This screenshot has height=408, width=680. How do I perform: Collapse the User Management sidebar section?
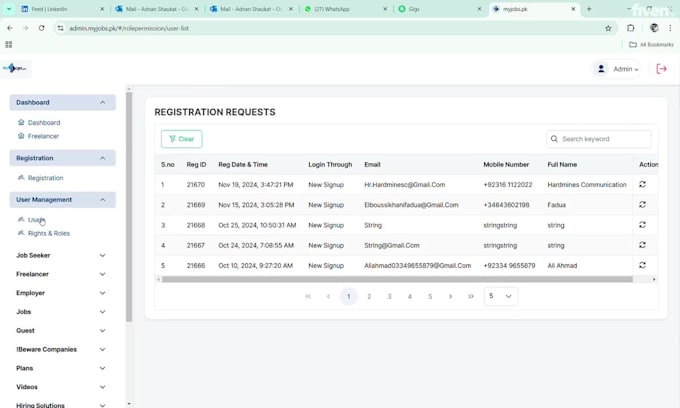(62, 199)
